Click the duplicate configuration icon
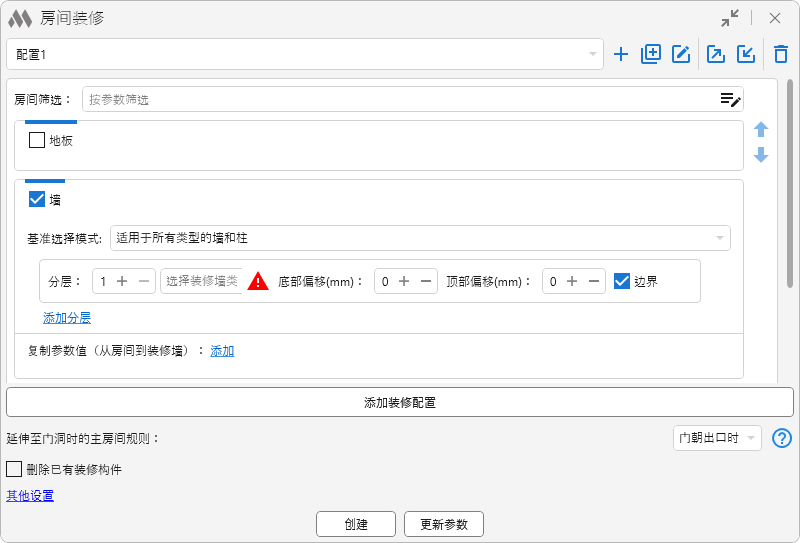The height and width of the screenshot is (543, 800). pos(651,55)
